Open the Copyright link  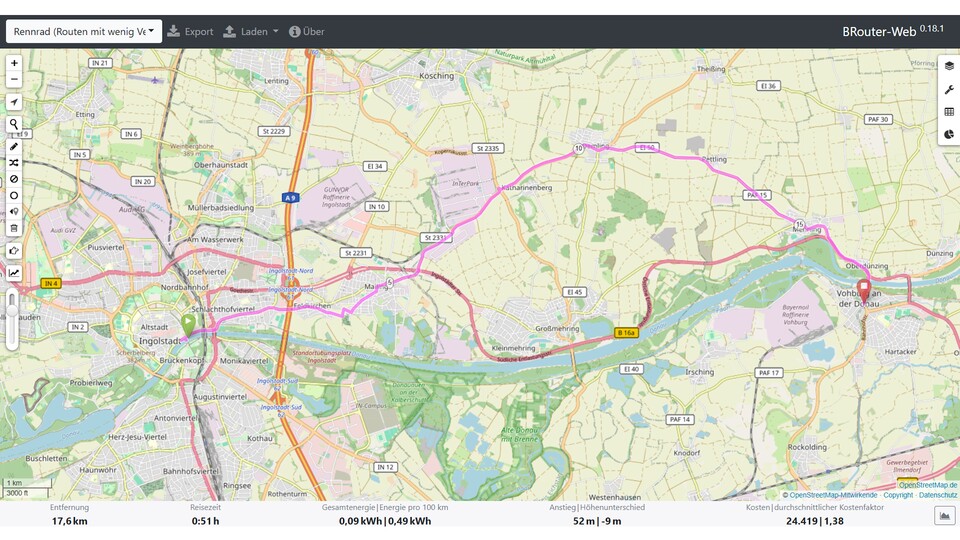click(x=898, y=495)
